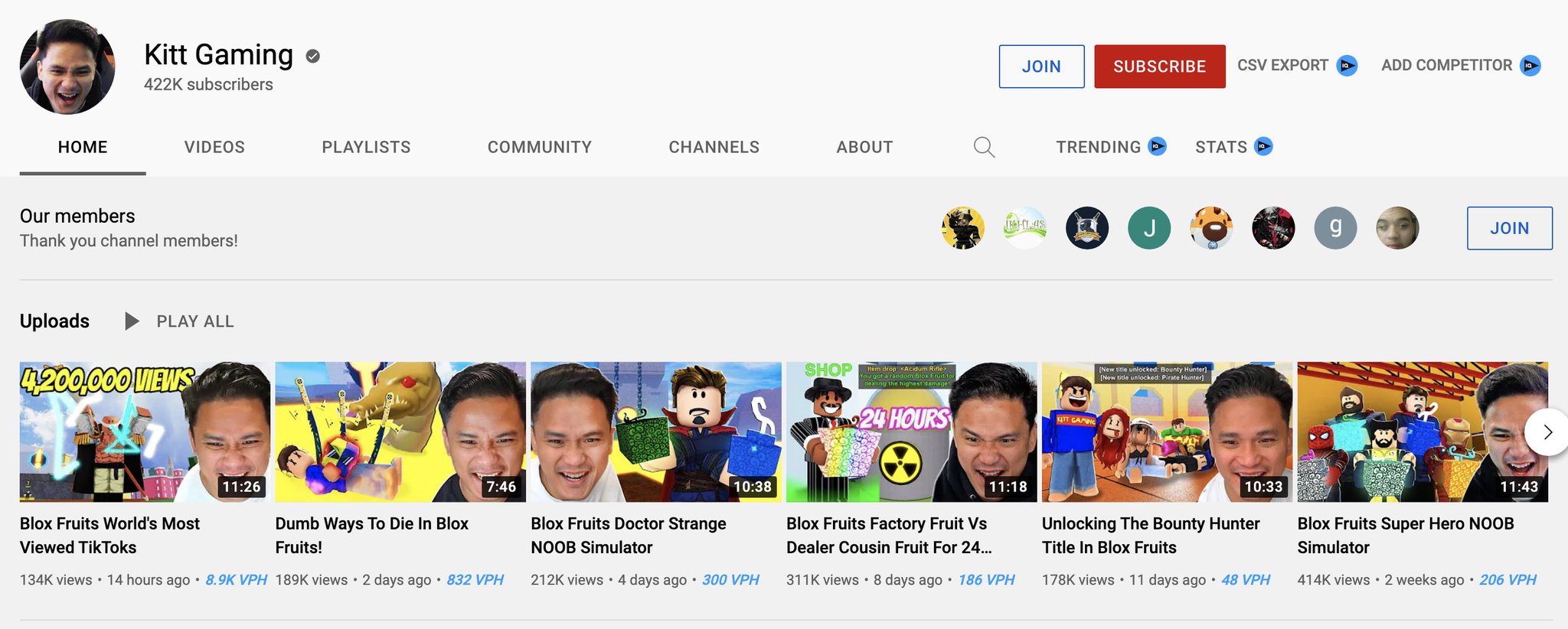The width and height of the screenshot is (1568, 629).
Task: Click the vidIQ badge next to Trending
Action: (1158, 146)
